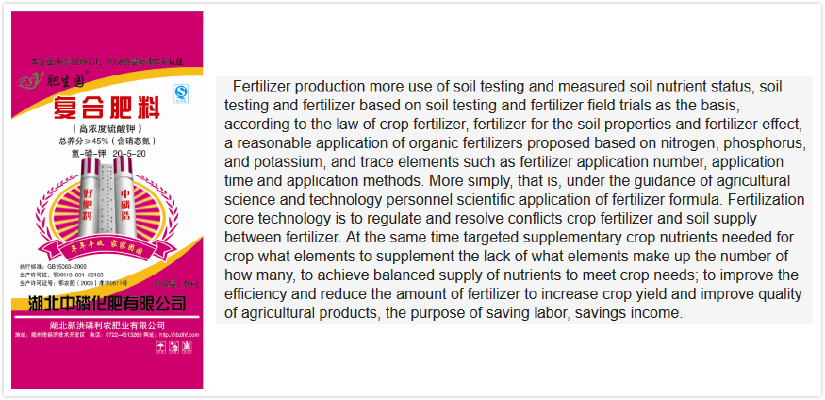This screenshot has width=825, height=400.
Task: Click the middle handling symbol at bag bottom
Action: click(x=174, y=347)
